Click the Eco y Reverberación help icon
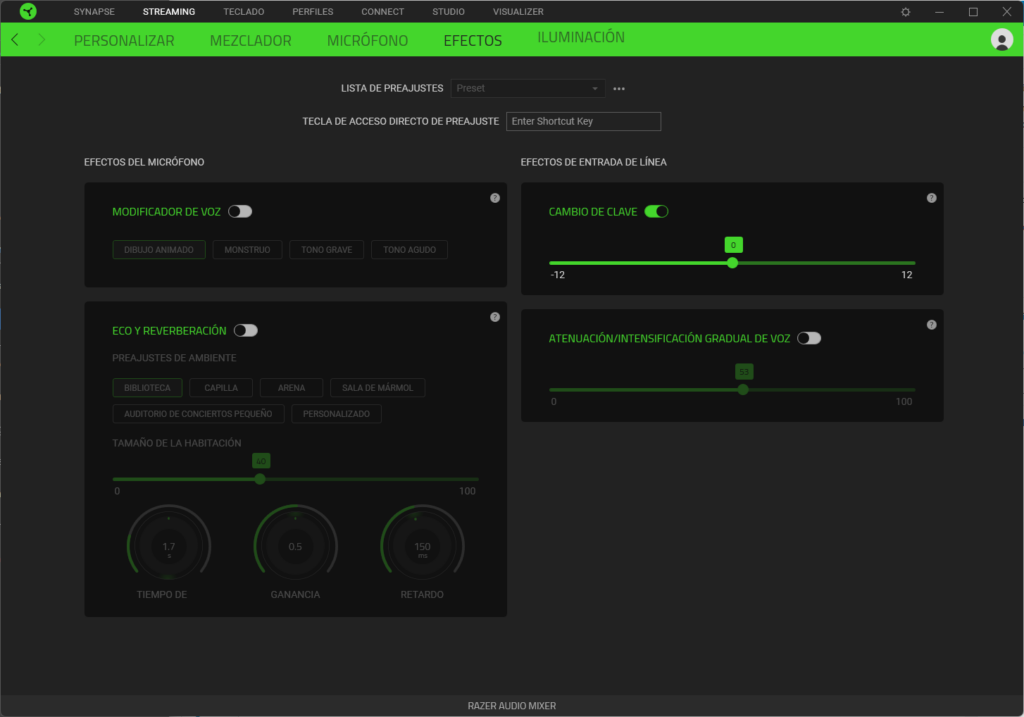The width and height of the screenshot is (1024, 717). 495,317
